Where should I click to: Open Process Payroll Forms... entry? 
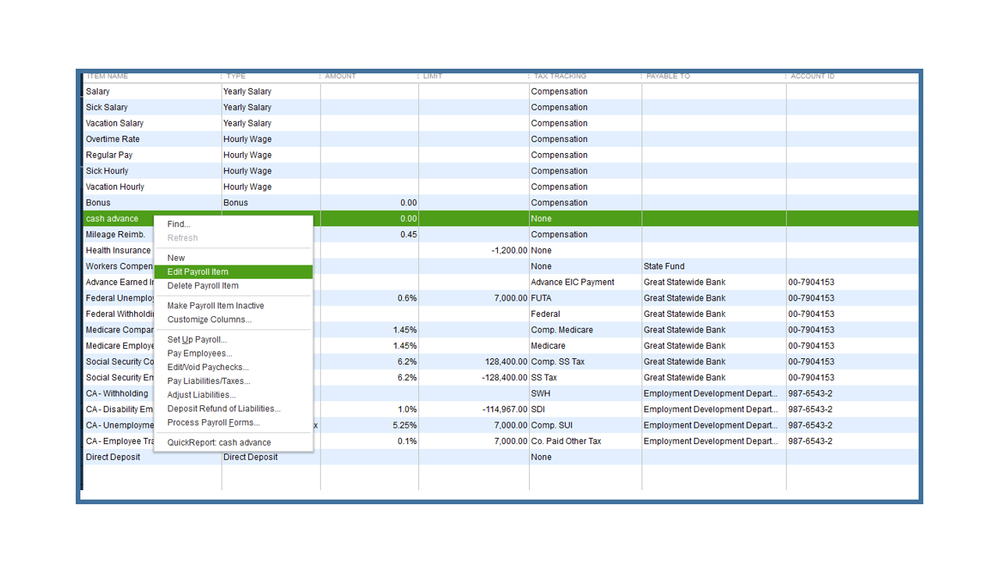coord(213,423)
